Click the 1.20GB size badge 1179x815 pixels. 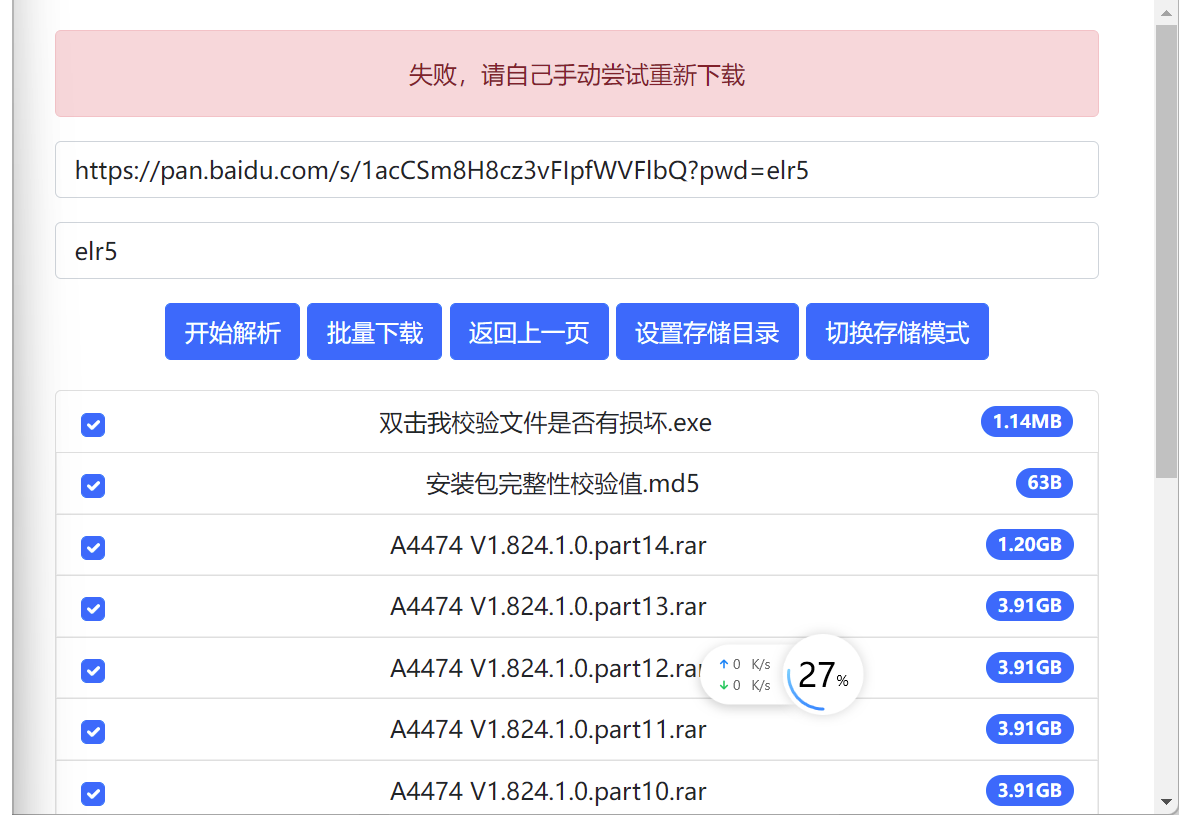pyautogui.click(x=1029, y=544)
